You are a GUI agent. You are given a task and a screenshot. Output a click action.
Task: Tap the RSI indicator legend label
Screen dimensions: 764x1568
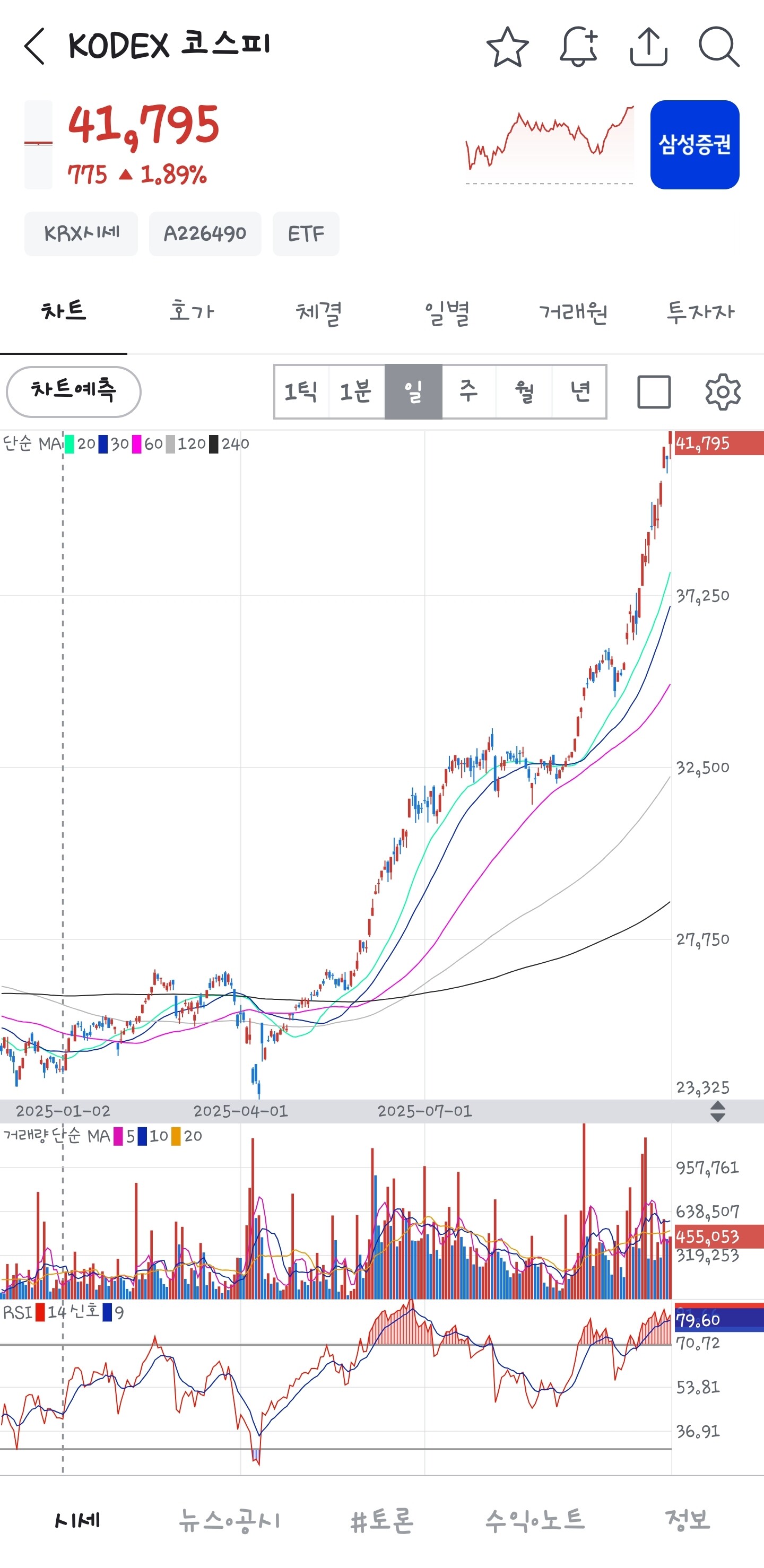click(17, 1312)
